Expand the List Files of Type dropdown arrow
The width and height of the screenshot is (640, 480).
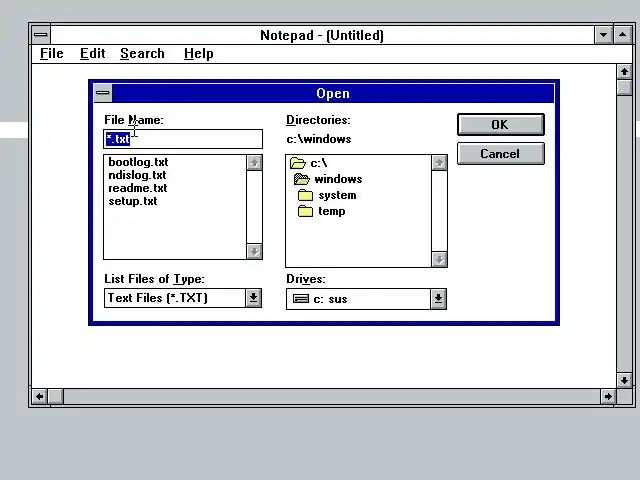point(253,298)
